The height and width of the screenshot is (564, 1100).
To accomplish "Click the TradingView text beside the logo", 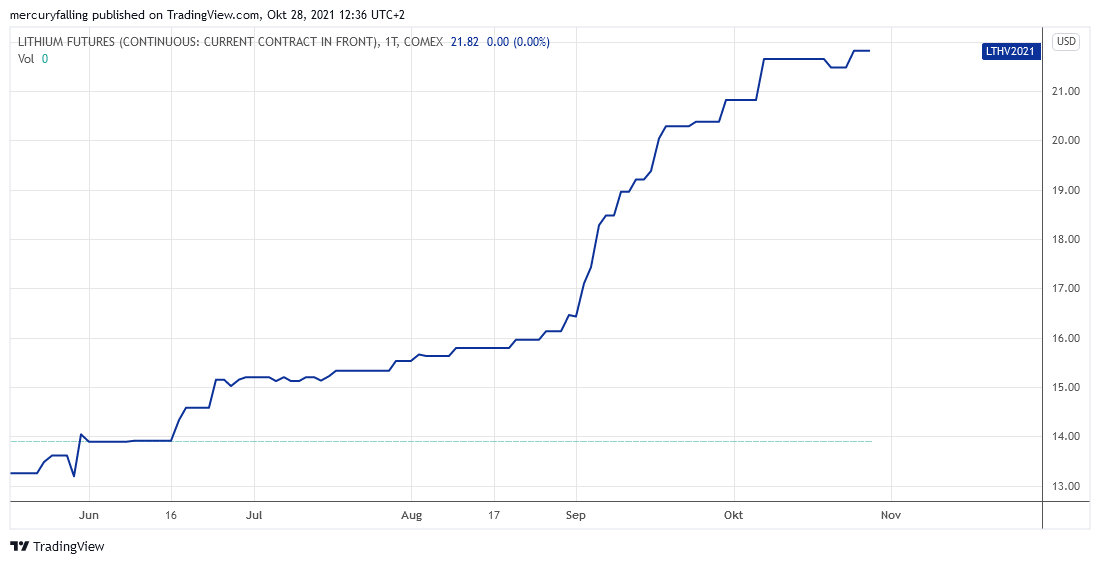I will coord(68,547).
